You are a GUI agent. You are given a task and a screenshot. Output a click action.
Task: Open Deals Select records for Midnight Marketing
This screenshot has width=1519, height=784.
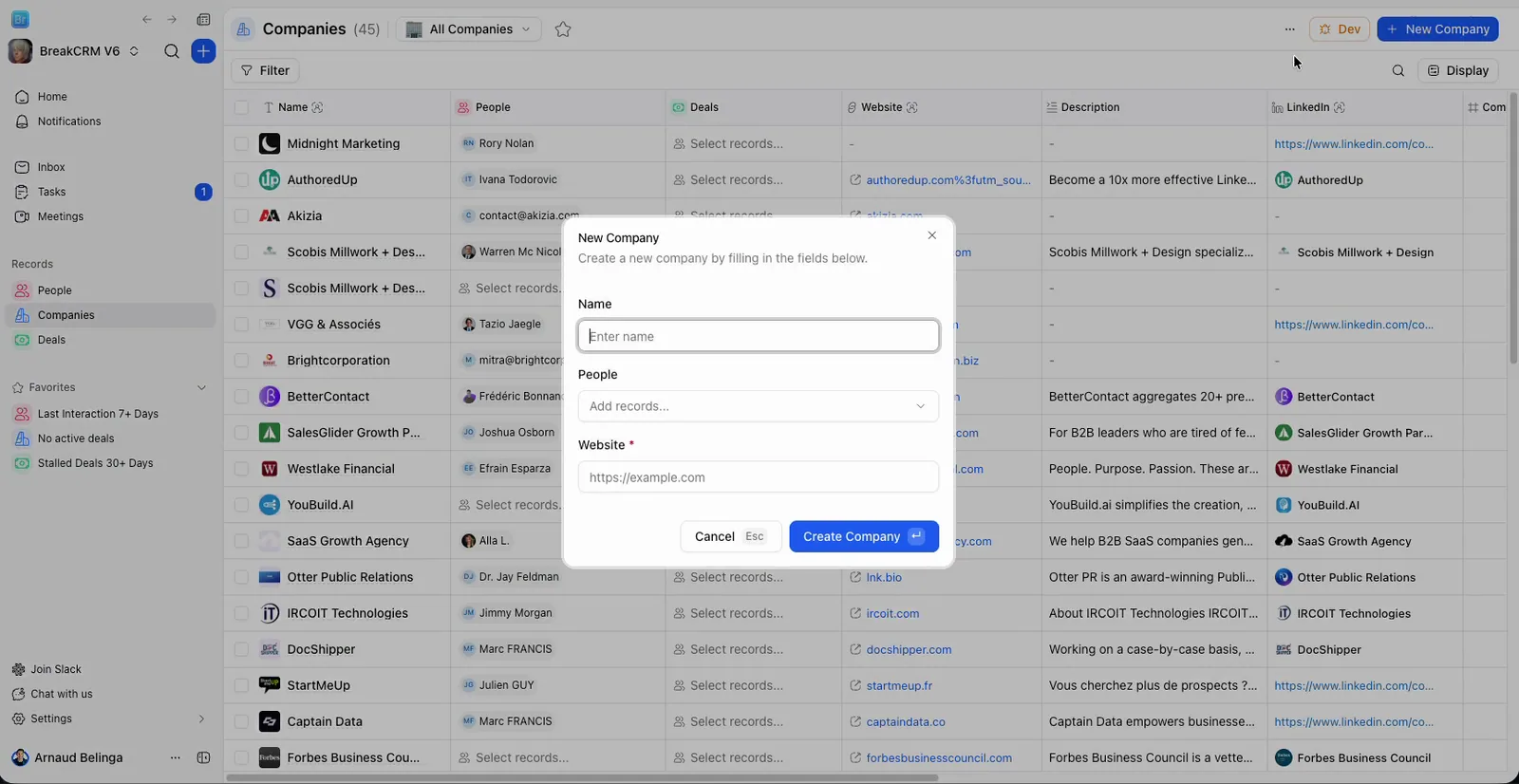(x=728, y=143)
